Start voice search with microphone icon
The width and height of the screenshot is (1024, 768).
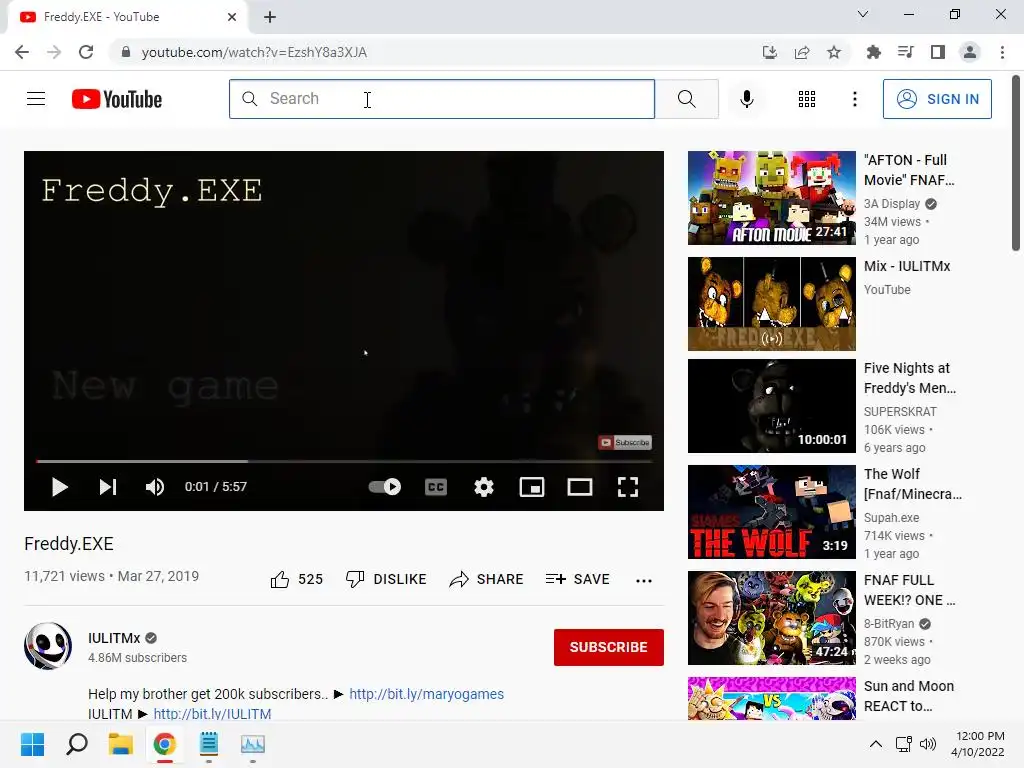(746, 99)
